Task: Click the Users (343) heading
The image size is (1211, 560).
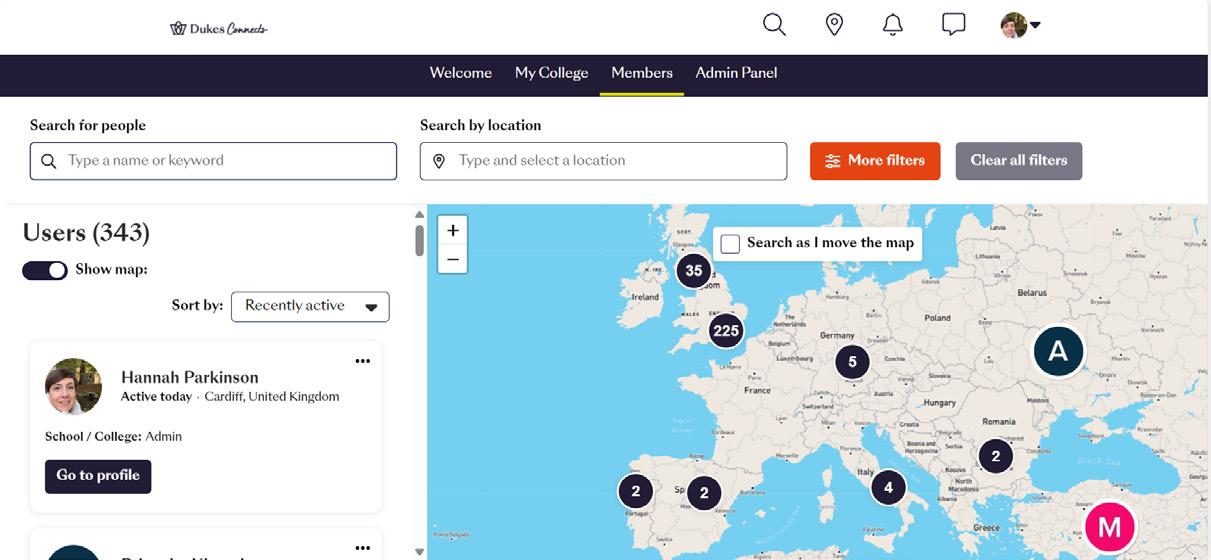Action: tap(86, 233)
